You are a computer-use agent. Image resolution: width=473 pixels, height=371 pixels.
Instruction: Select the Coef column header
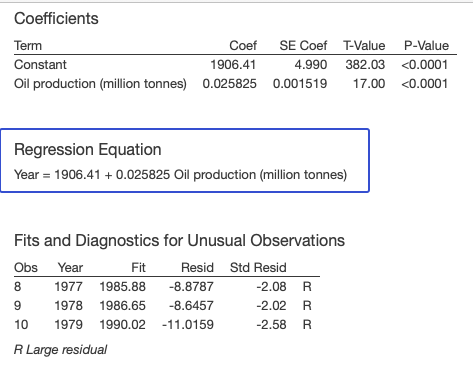coord(243,46)
